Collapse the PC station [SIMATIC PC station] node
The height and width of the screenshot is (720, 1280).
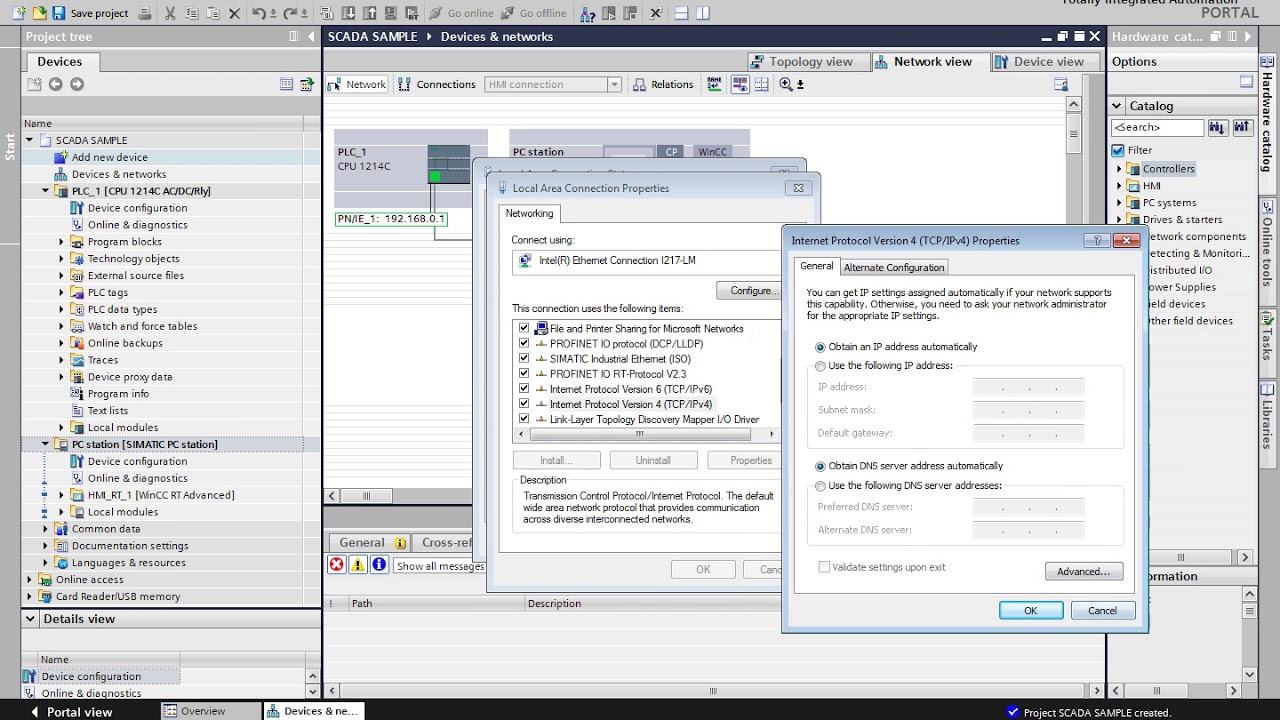point(45,444)
